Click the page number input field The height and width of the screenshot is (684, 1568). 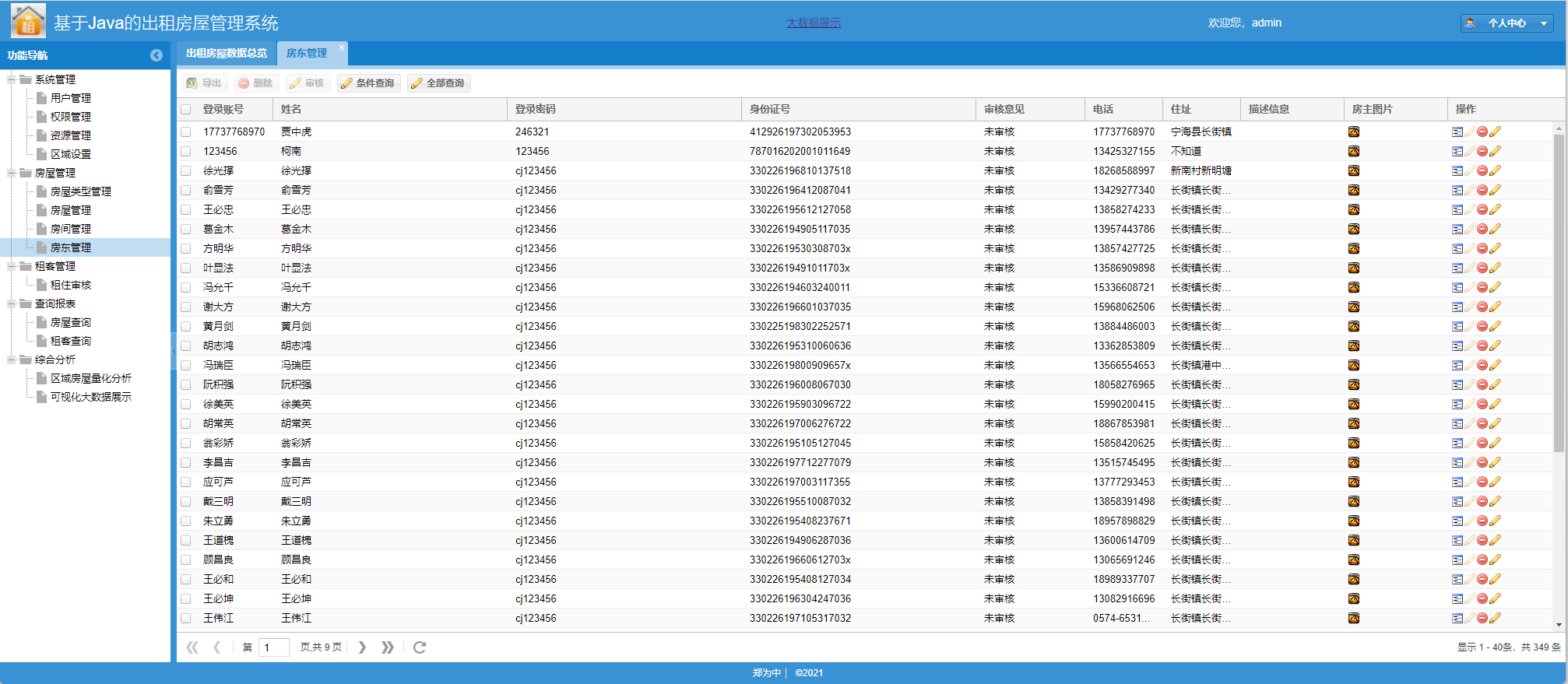[x=273, y=647]
